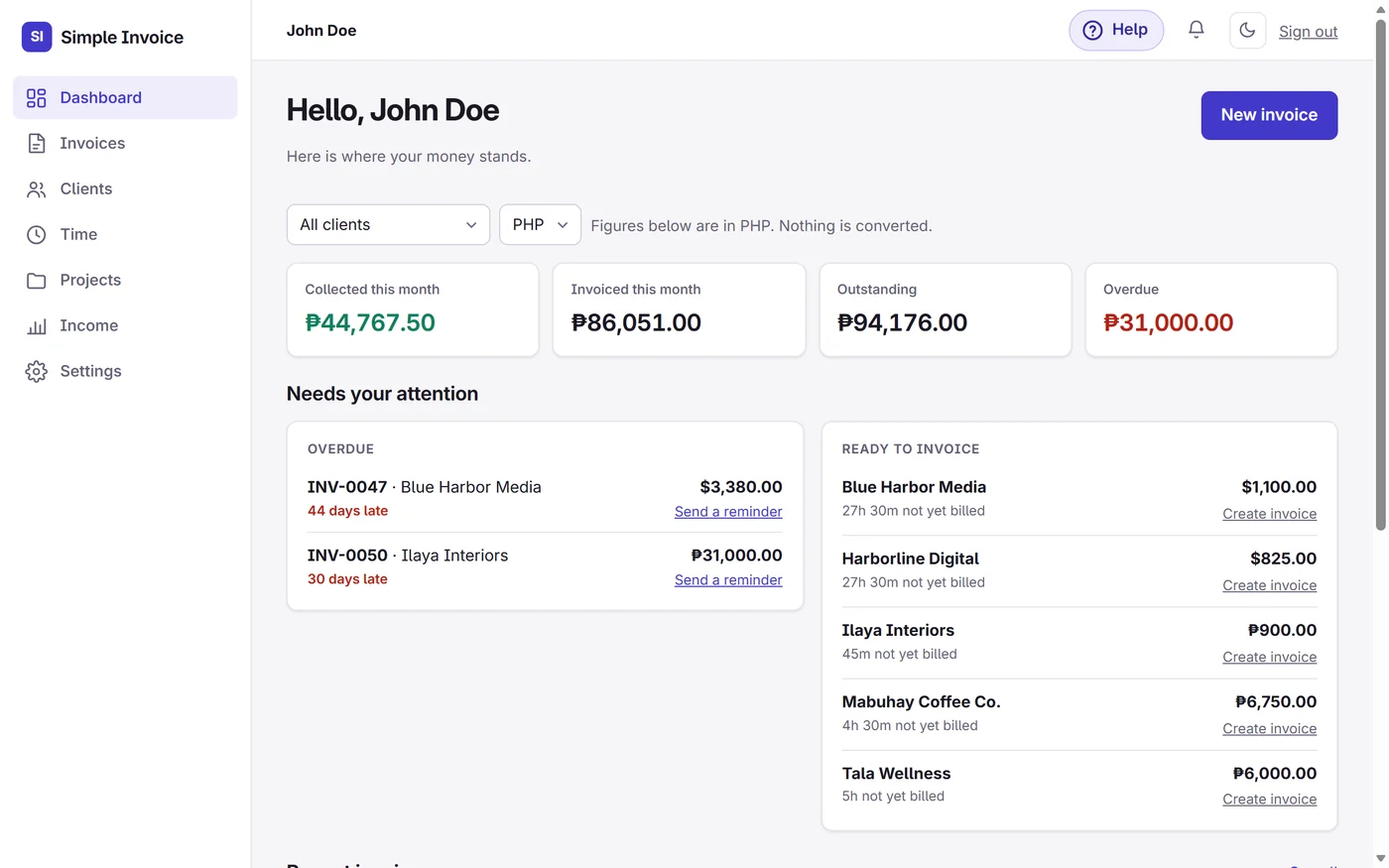The height and width of the screenshot is (868, 1389).
Task: Click the "44 days late" status text
Action: pos(347,511)
